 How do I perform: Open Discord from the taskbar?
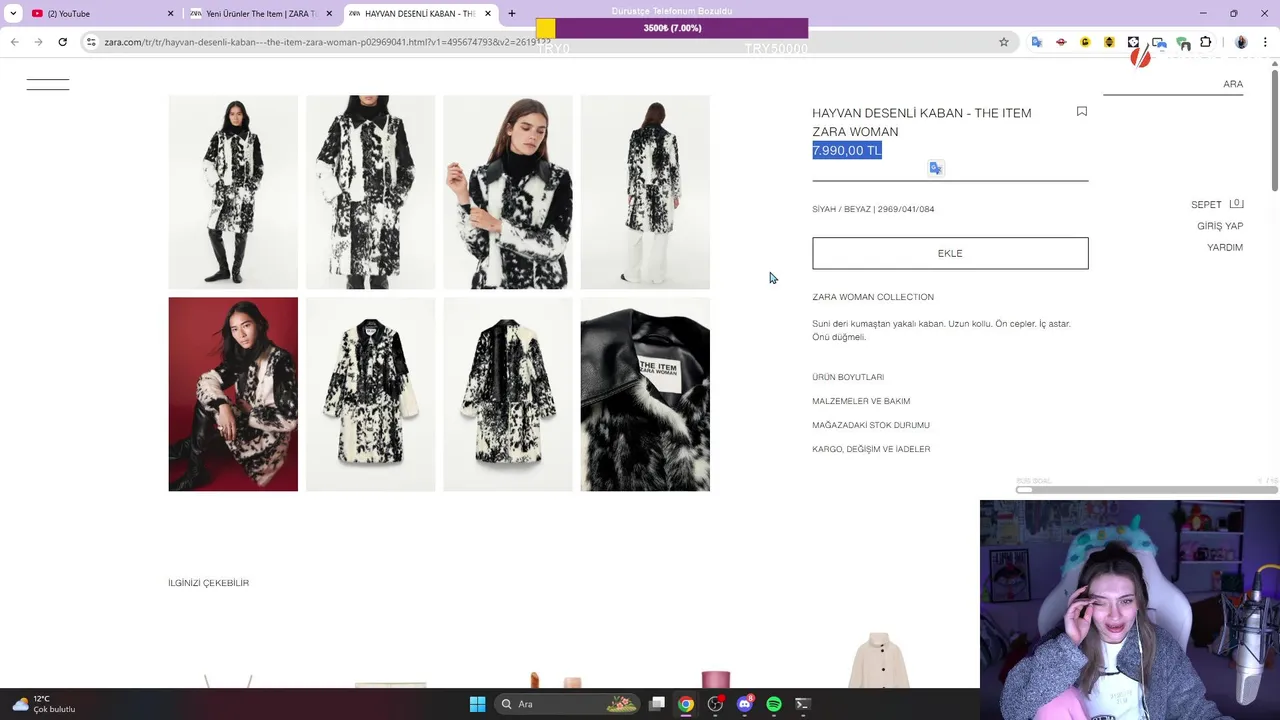(744, 704)
